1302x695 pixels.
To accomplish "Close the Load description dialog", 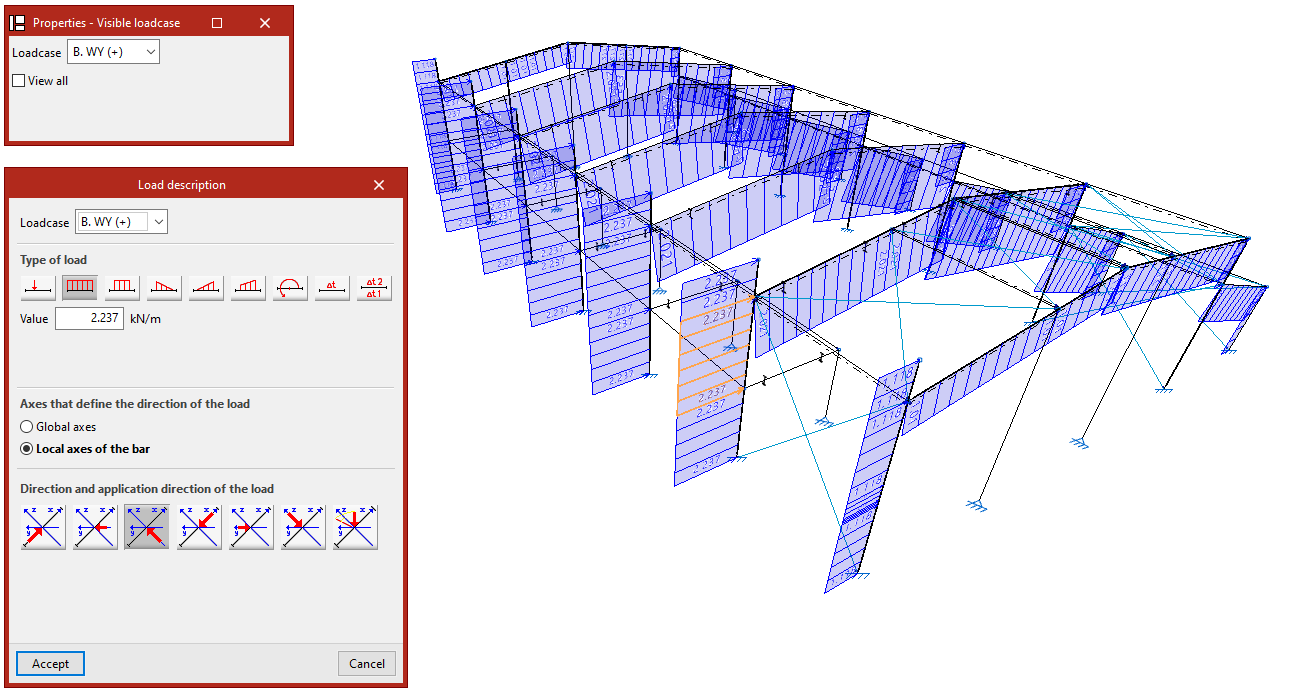I will point(379,185).
